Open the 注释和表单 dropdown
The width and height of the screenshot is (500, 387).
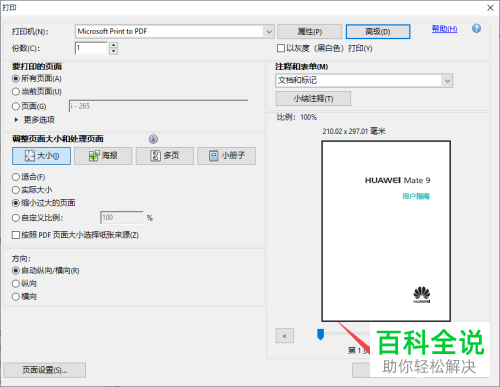(447, 81)
